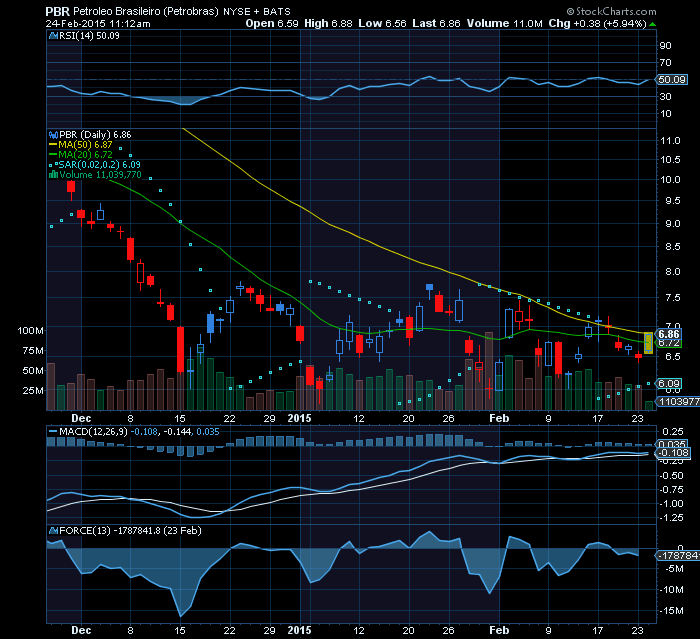Viewport: 700px width, 639px height.
Task: Click the PBR (Daily) candlestick legend icon
Action: (x=54, y=135)
